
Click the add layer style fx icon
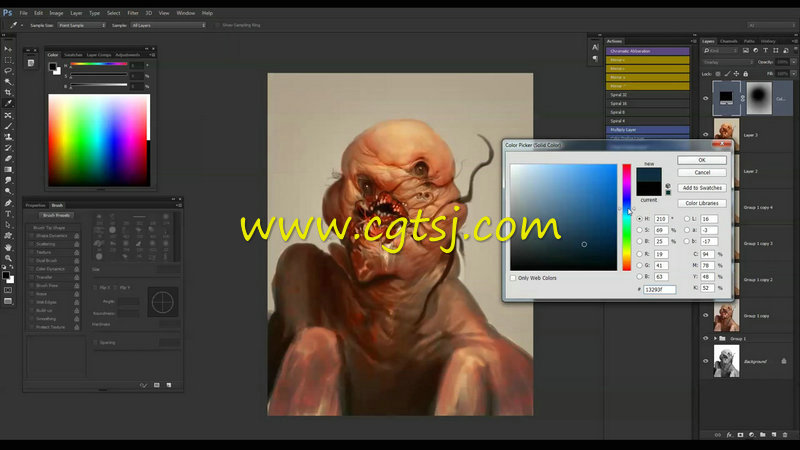pos(729,435)
